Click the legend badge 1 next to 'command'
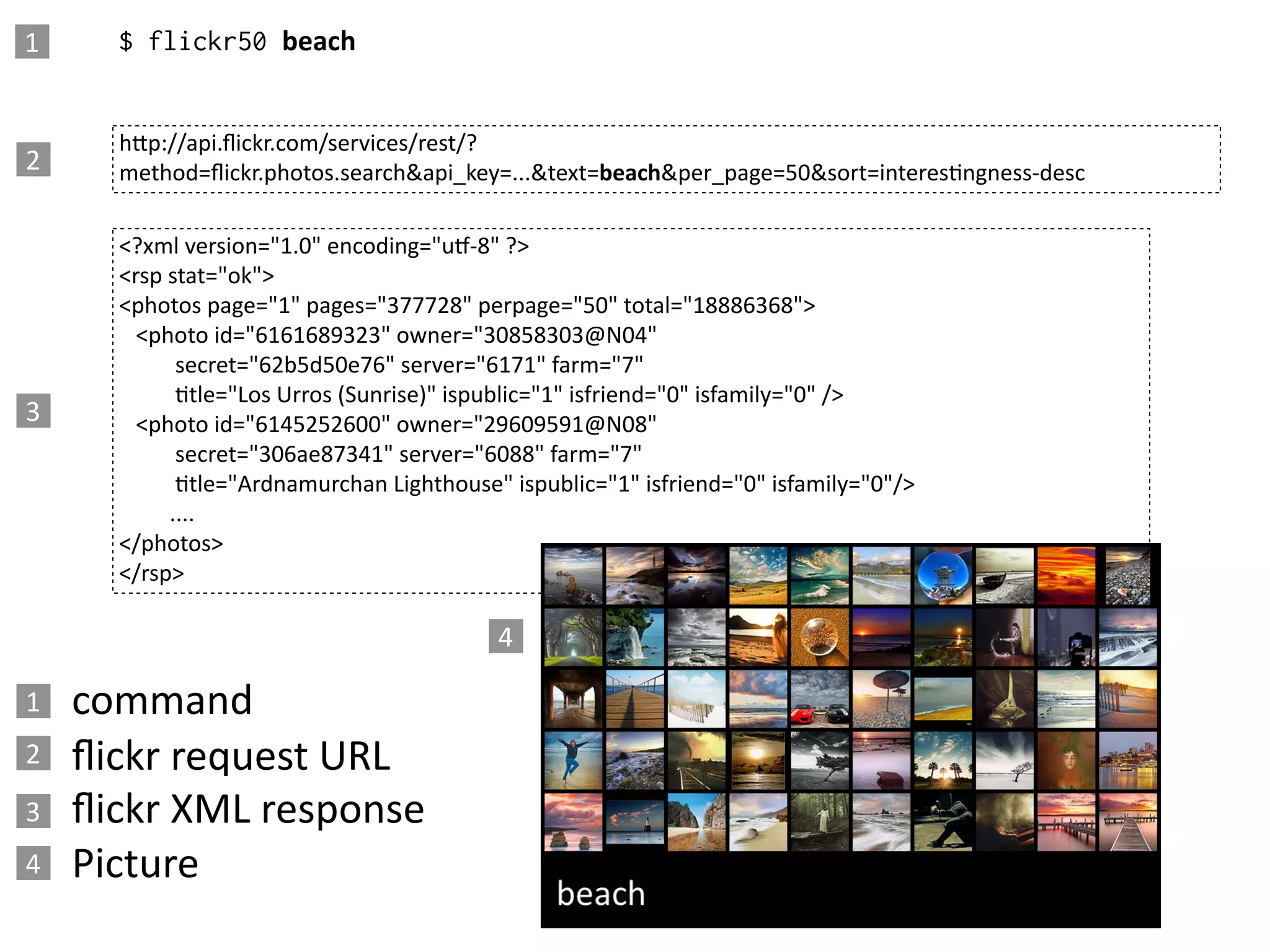 pos(33,701)
